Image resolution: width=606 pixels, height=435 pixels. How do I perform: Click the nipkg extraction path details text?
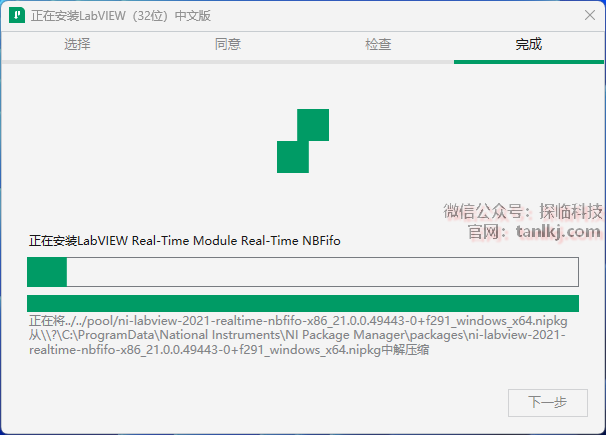pyautogui.click(x=298, y=335)
